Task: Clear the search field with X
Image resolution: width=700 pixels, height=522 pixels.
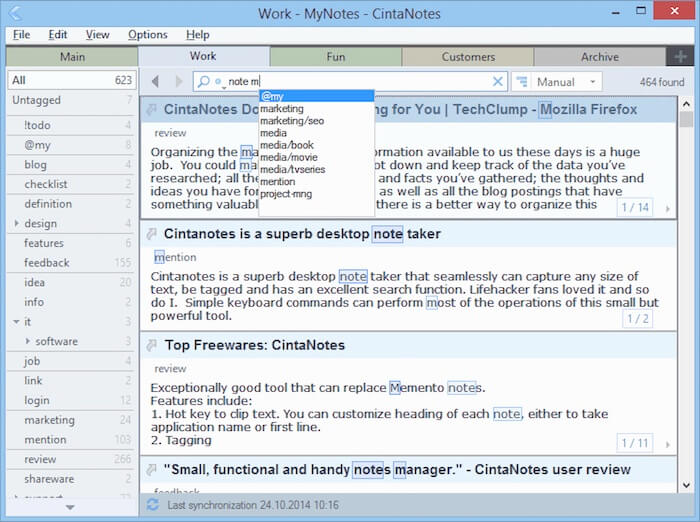Action: point(497,81)
